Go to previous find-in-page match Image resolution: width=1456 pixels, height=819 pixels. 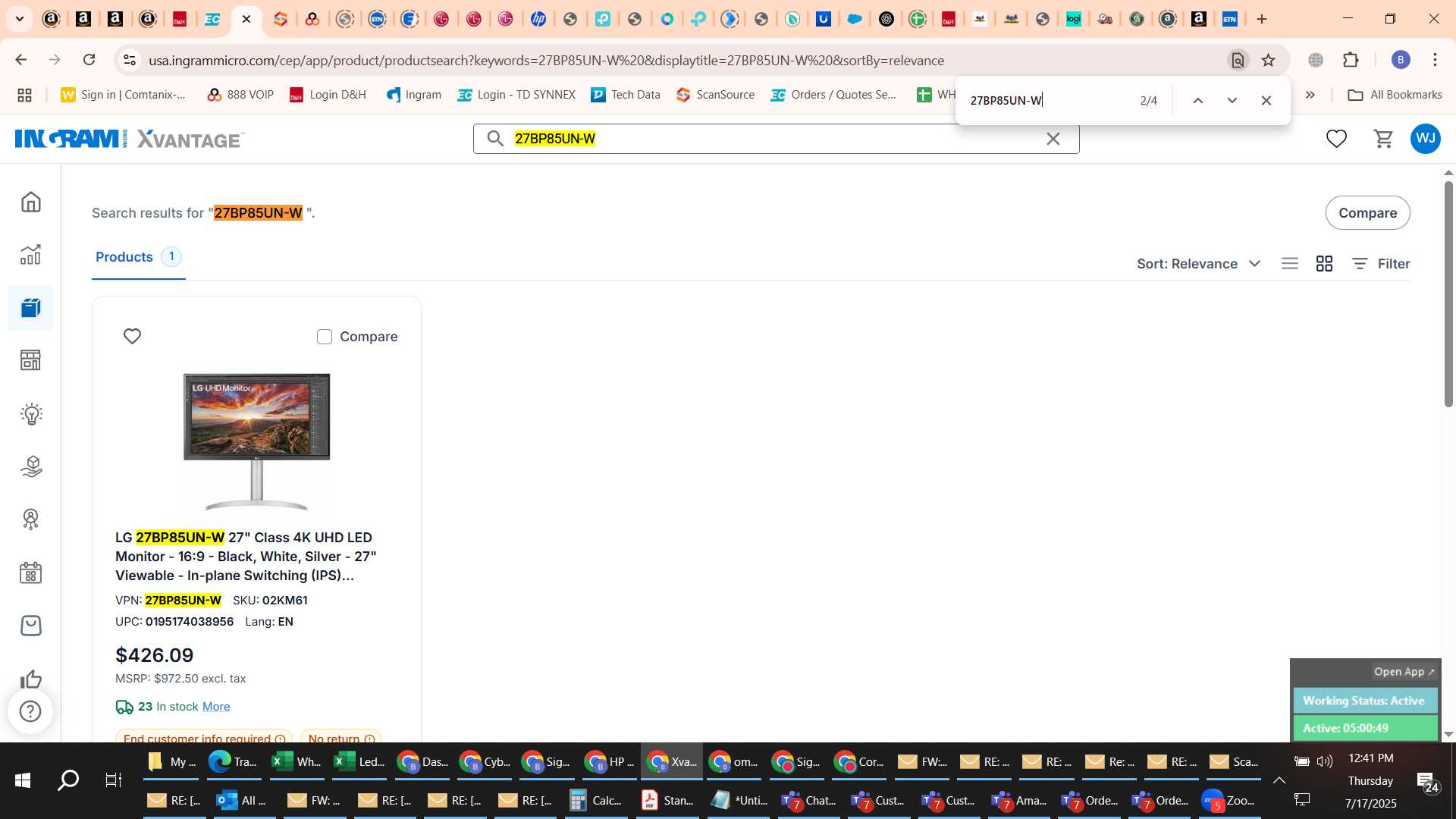point(1198,100)
